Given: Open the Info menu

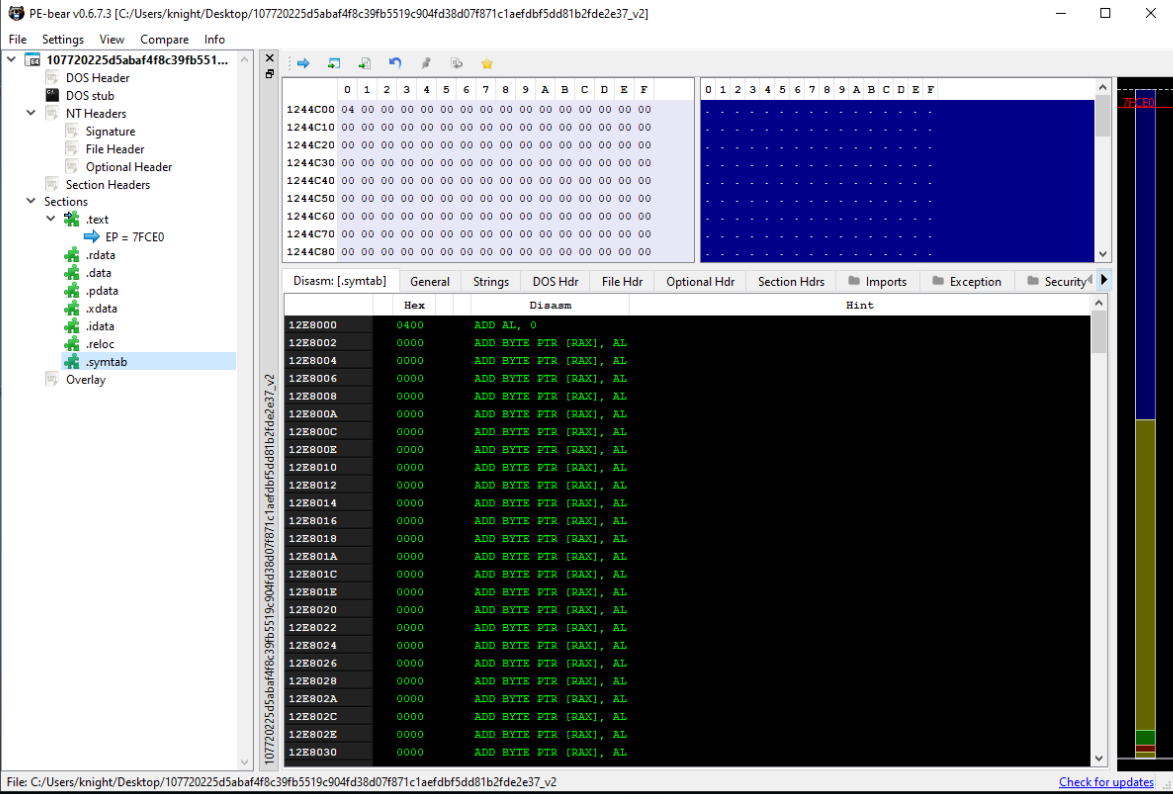Looking at the screenshot, I should pos(215,40).
